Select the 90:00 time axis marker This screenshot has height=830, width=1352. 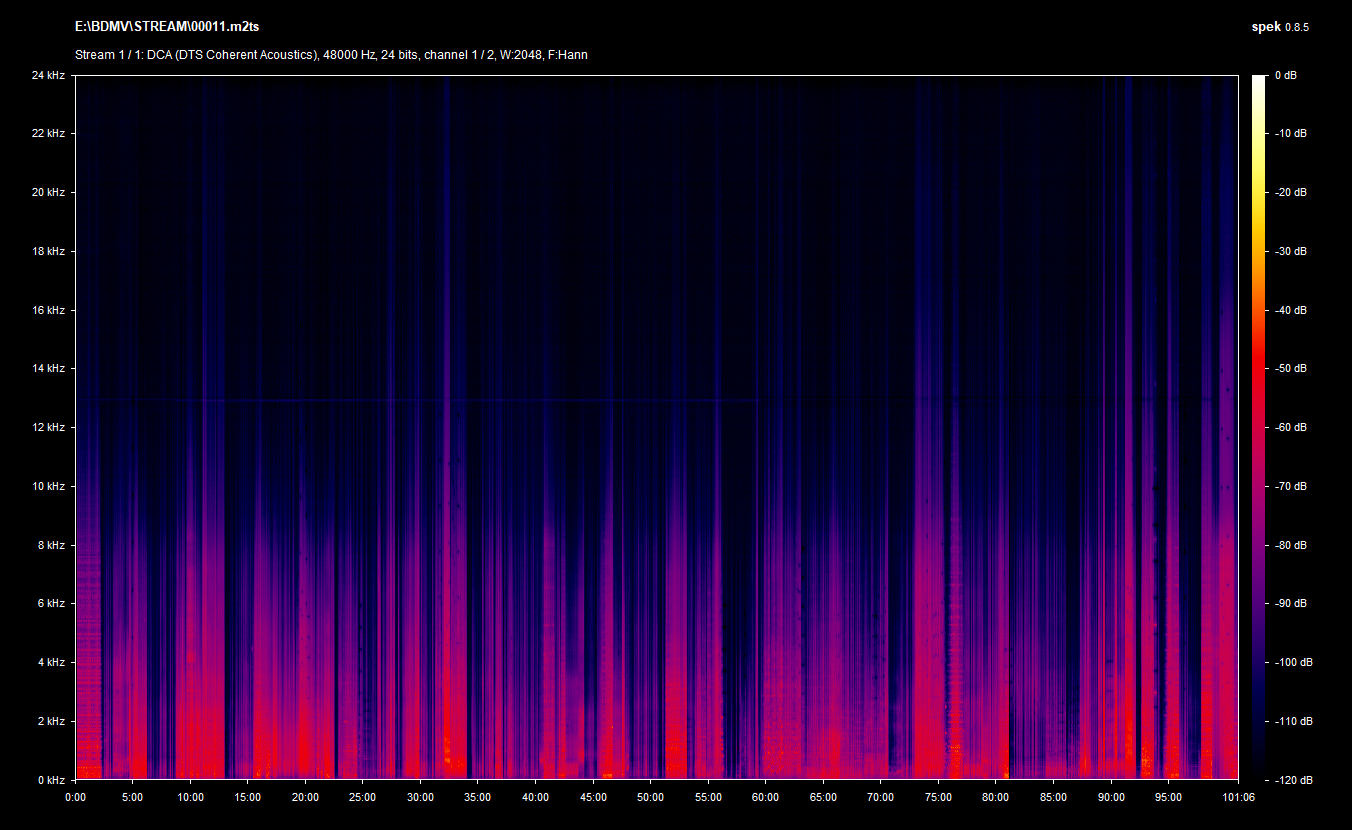[1111, 797]
